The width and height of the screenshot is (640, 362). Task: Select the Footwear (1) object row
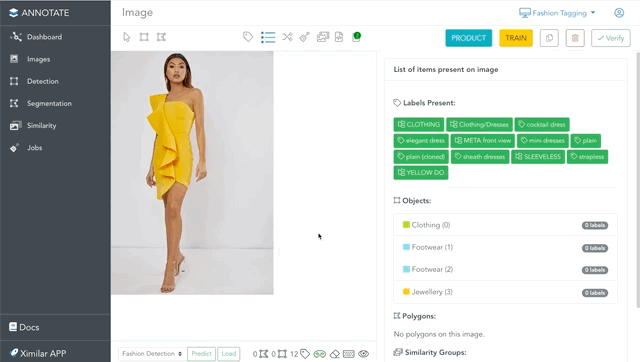point(505,247)
